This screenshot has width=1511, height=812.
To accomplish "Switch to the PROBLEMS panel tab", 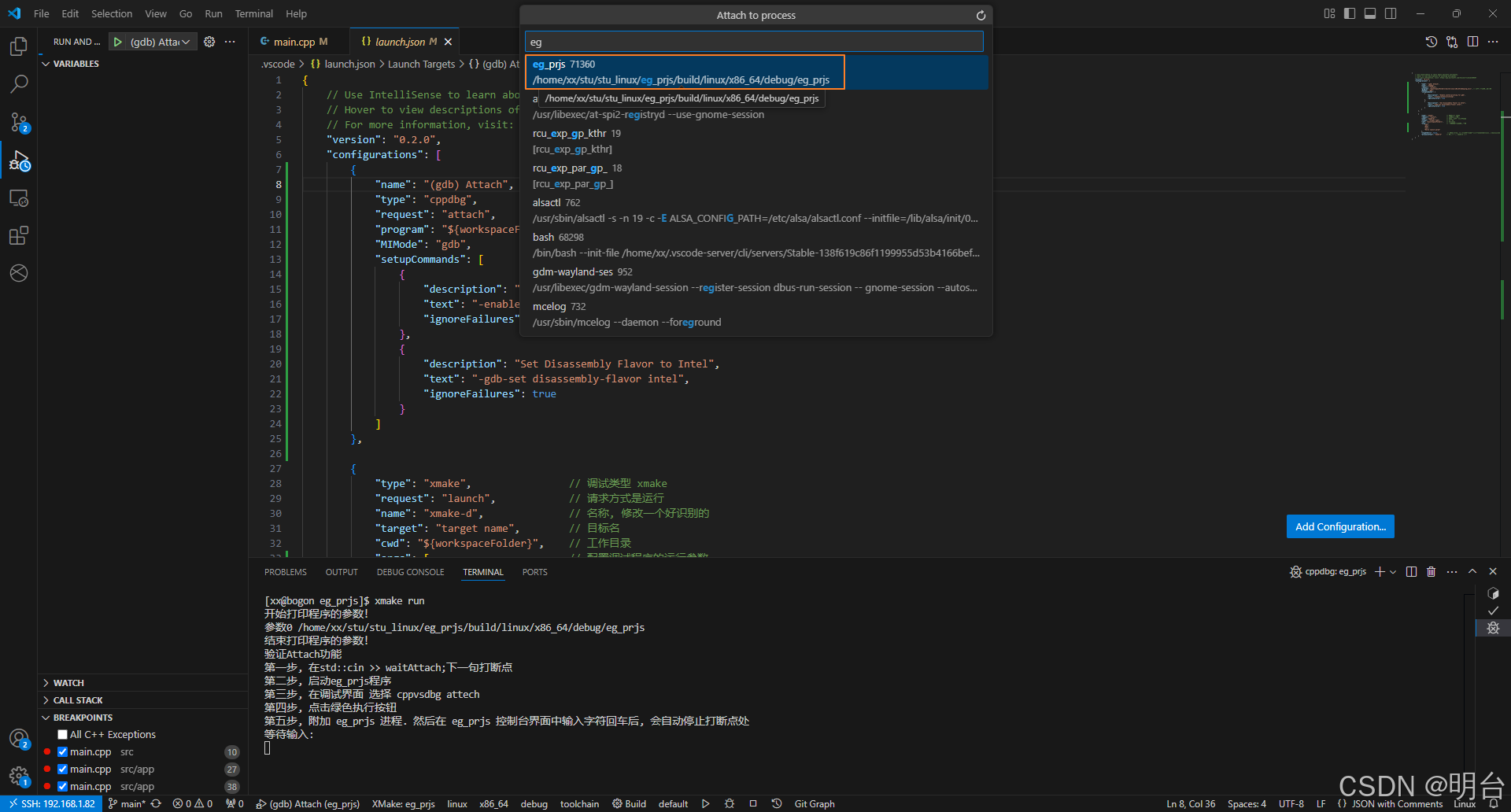I will pyautogui.click(x=286, y=572).
